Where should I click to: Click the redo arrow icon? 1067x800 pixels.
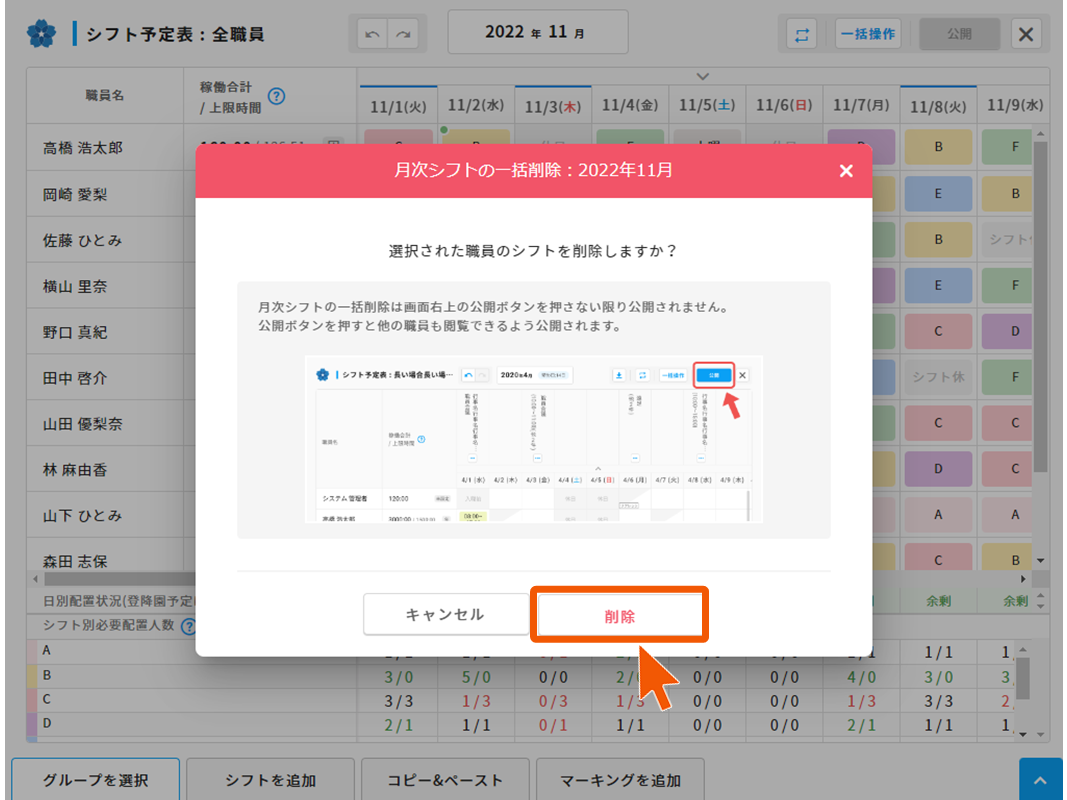[x=404, y=34]
